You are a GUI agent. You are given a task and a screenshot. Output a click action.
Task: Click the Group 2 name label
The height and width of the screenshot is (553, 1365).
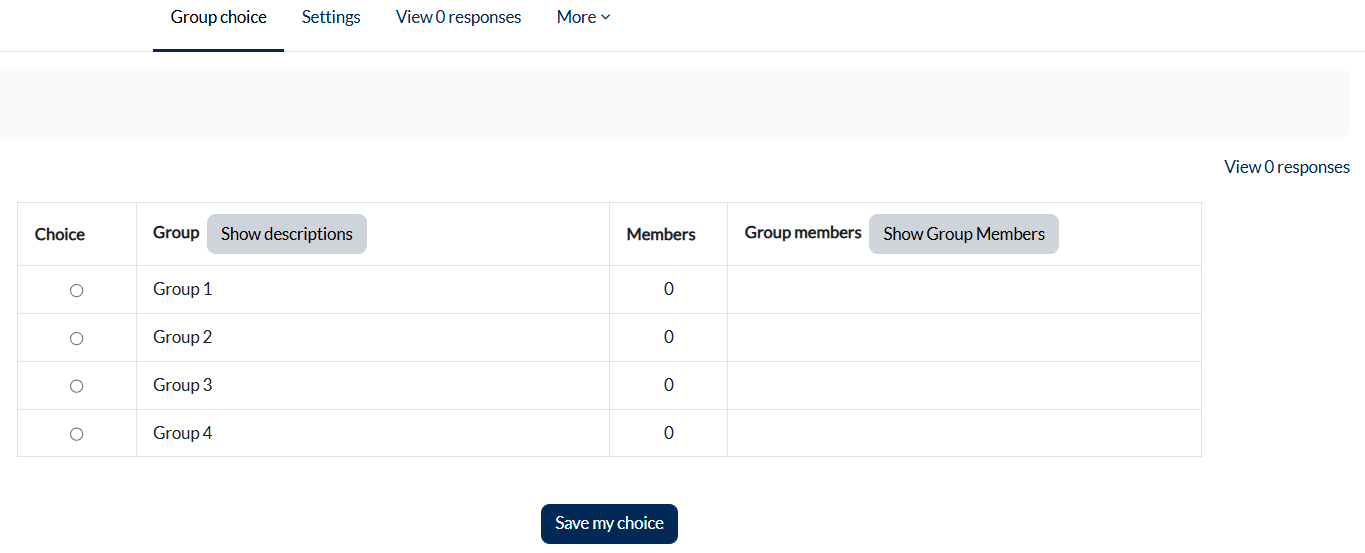pyautogui.click(x=182, y=337)
